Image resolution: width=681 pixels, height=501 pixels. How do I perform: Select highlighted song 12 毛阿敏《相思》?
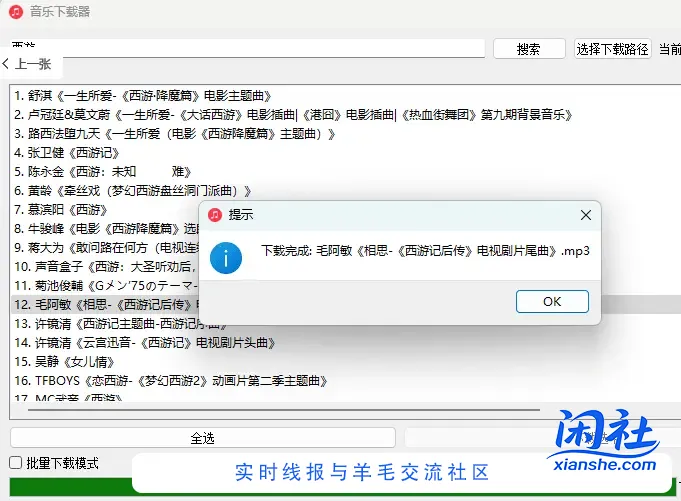106,305
